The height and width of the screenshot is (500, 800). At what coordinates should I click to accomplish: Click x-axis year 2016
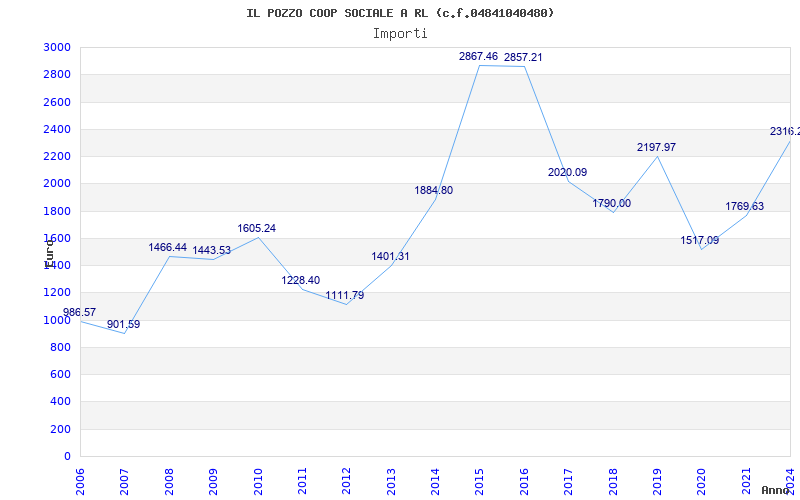pos(524,482)
